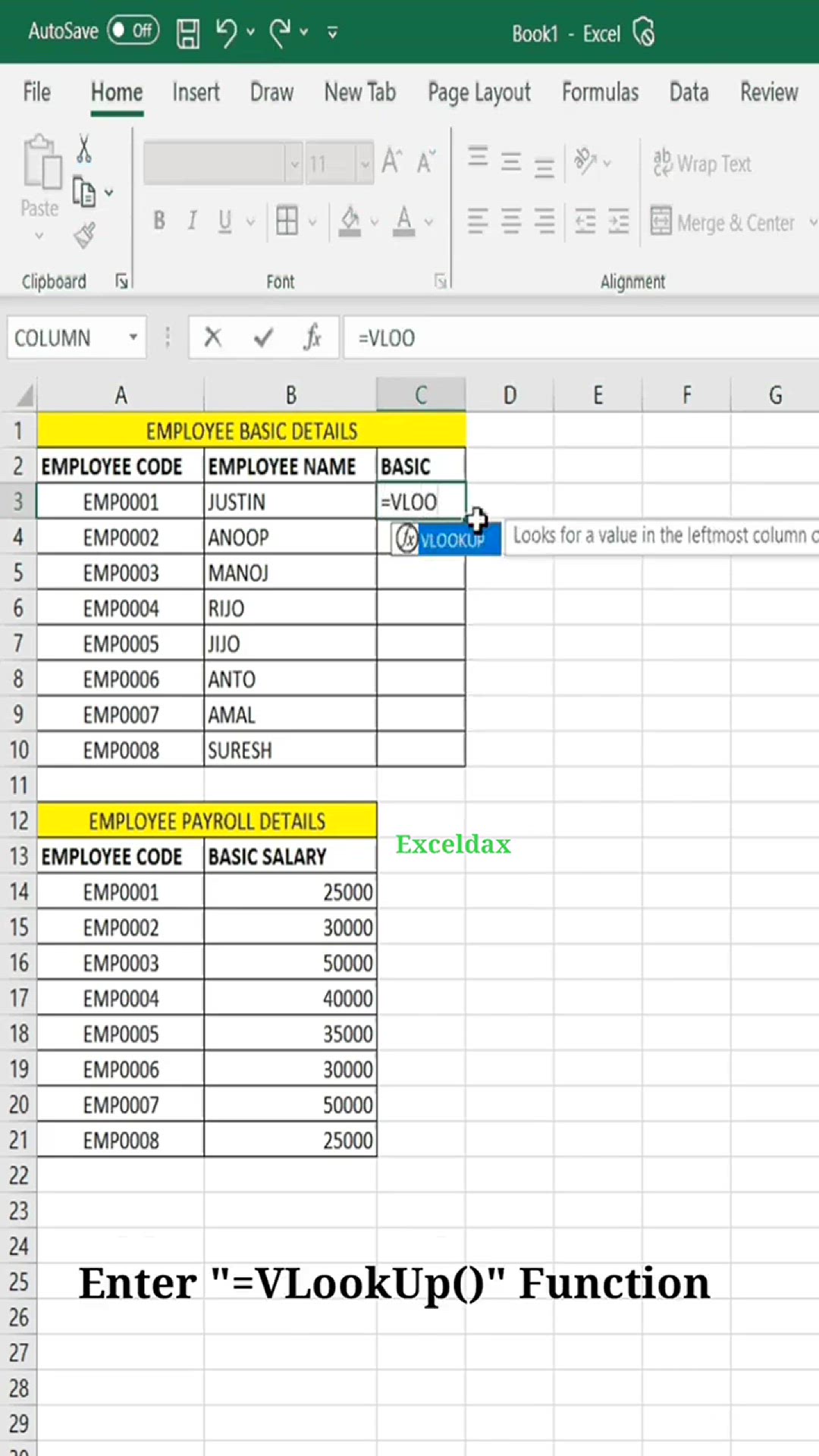Click the Fill Color bucket icon

click(x=350, y=221)
